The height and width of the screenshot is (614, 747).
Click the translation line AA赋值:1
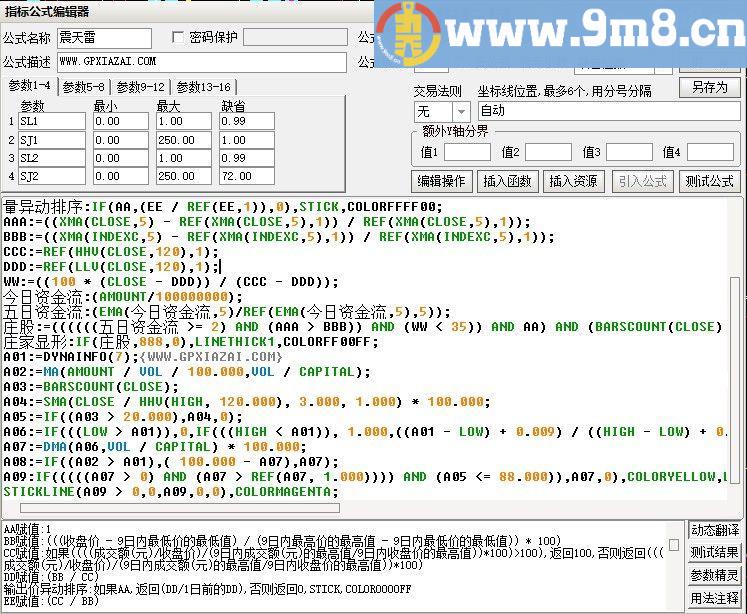tap(27, 529)
